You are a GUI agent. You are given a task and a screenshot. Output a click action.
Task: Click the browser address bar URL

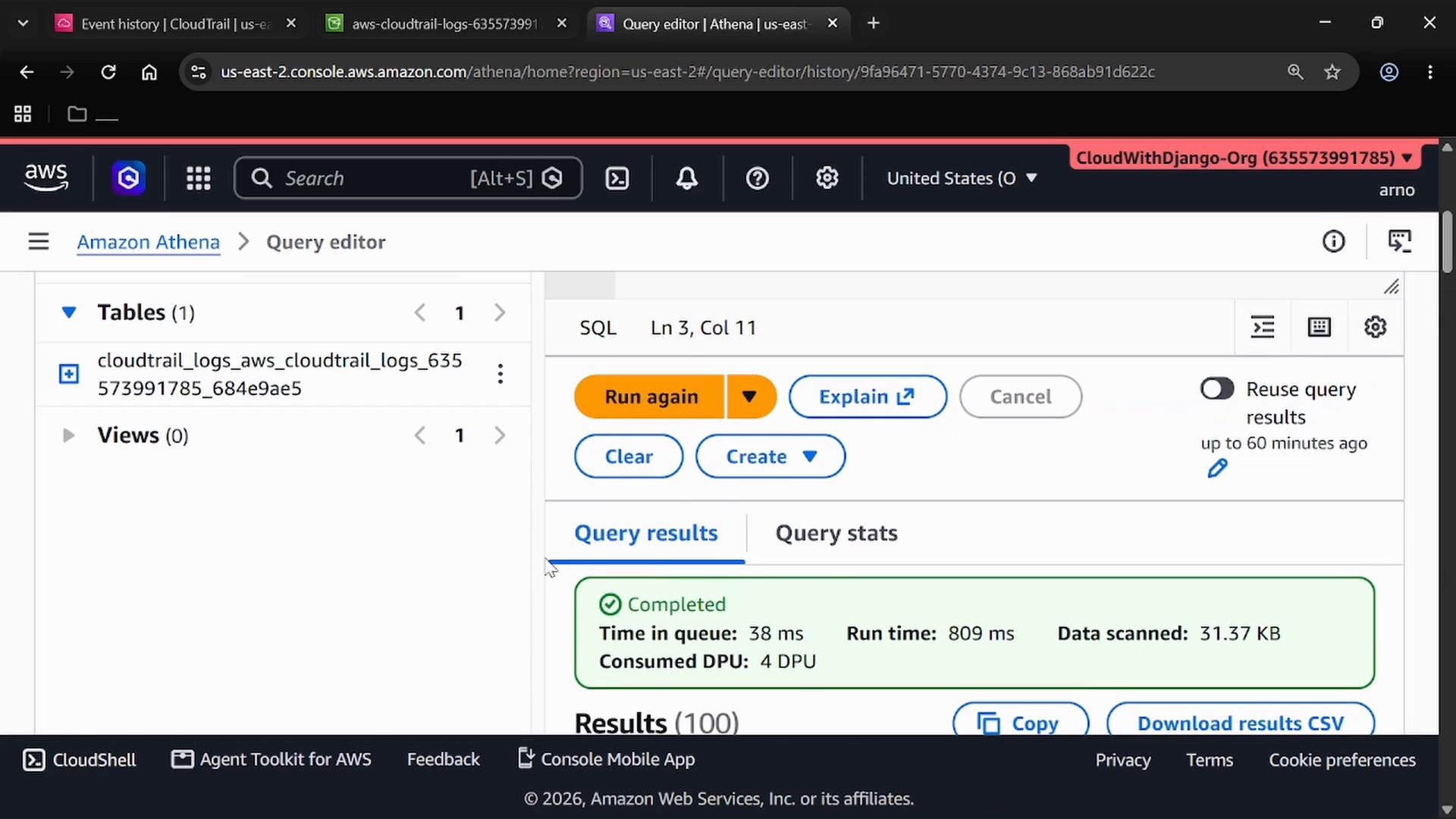(687, 72)
